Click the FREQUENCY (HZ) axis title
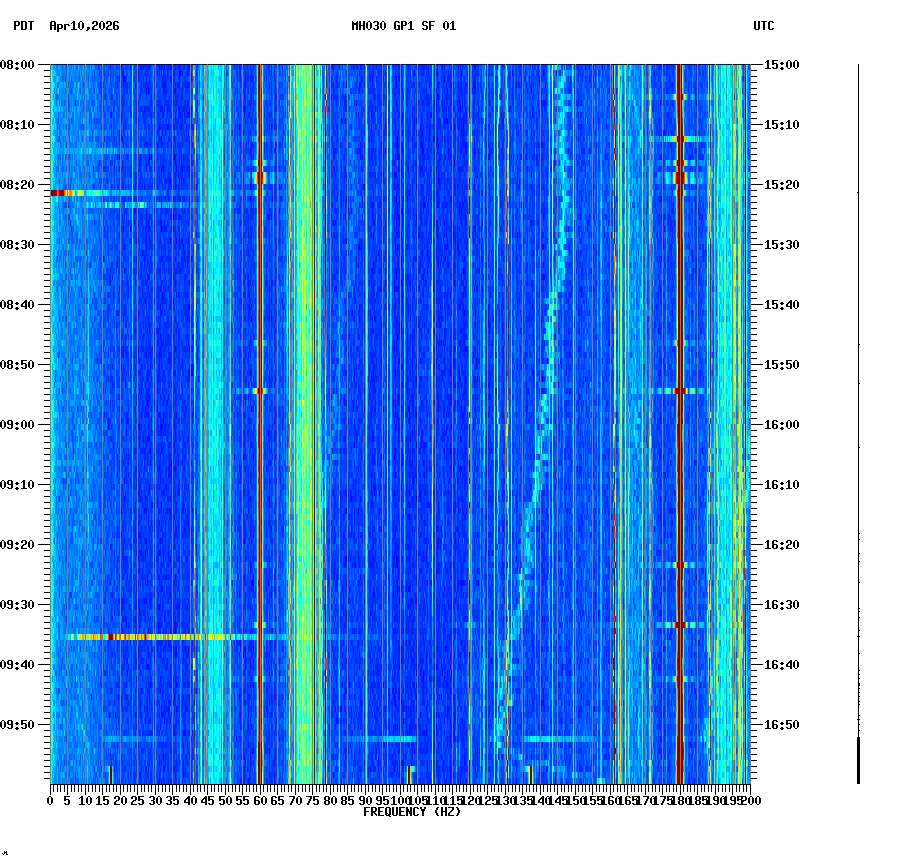This screenshot has height=864, width=902. tap(412, 811)
